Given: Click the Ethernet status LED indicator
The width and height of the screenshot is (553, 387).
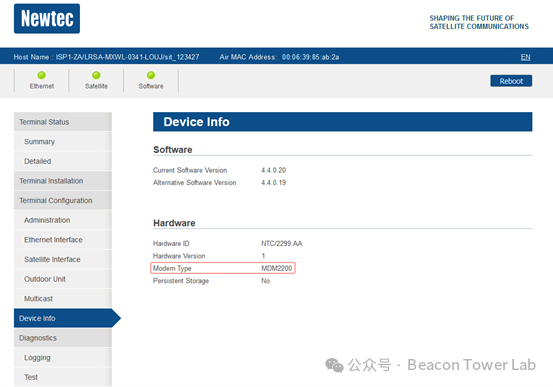Looking at the screenshot, I should coord(42,75).
